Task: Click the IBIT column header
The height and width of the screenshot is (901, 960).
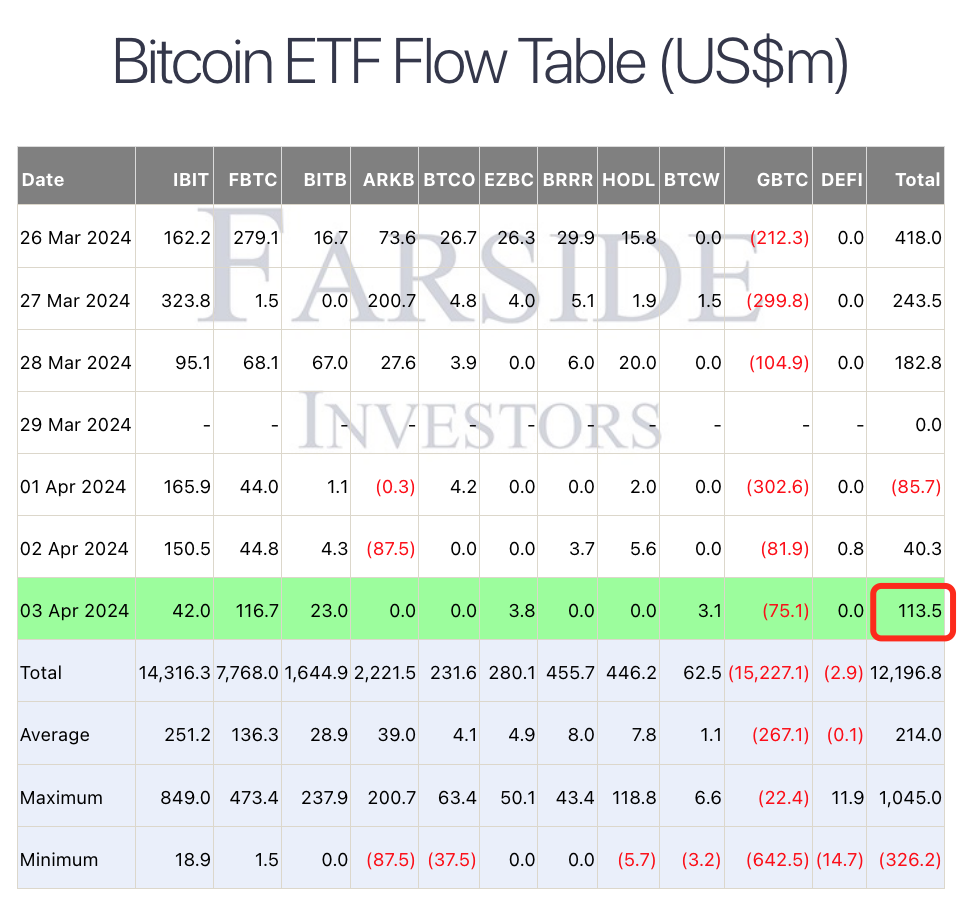Action: pos(191,180)
